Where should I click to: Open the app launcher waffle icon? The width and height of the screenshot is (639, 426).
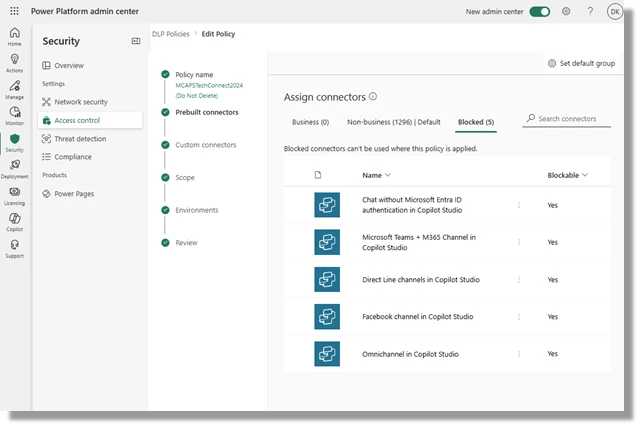[x=14, y=11]
